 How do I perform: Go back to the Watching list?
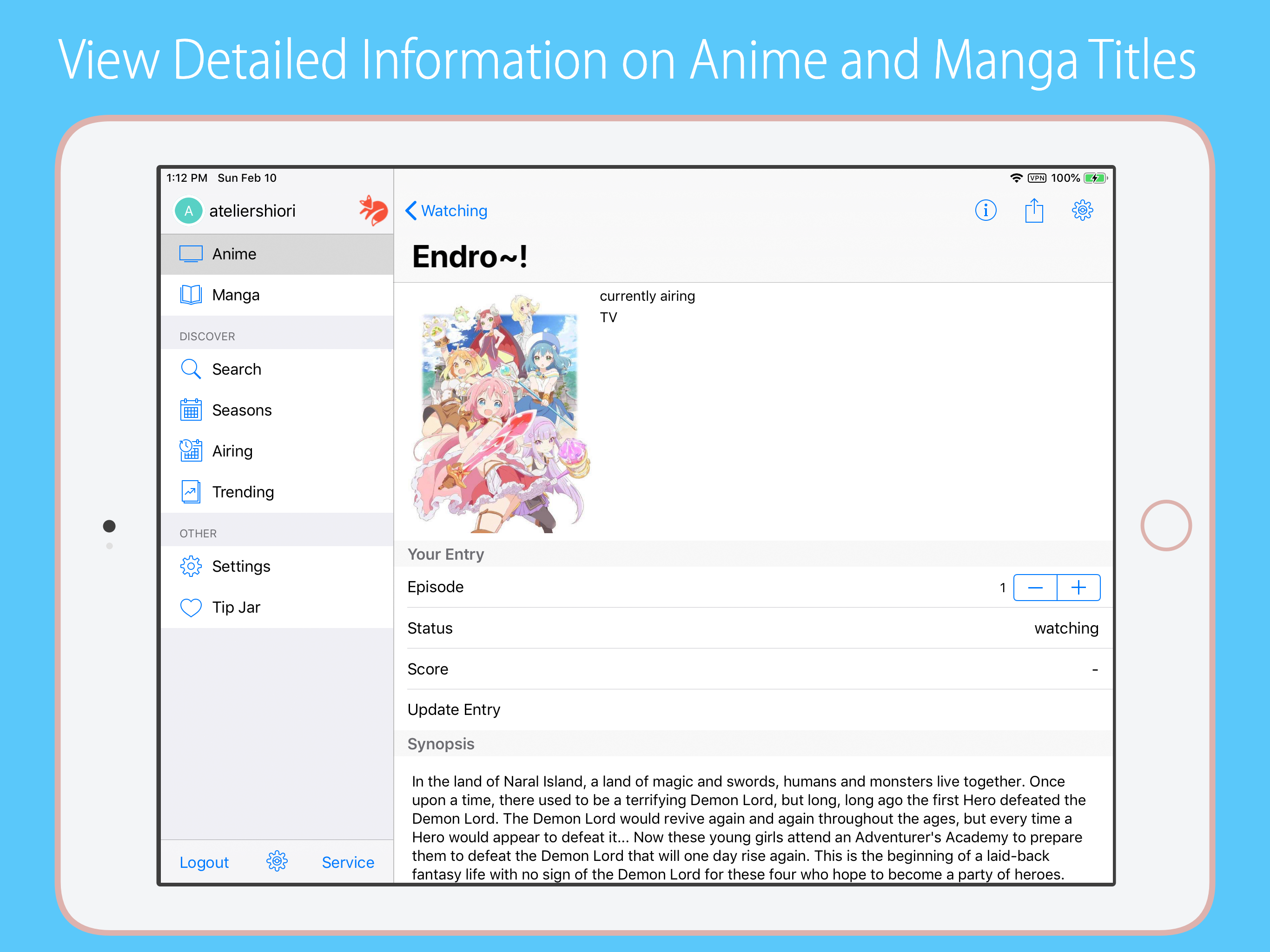[446, 211]
